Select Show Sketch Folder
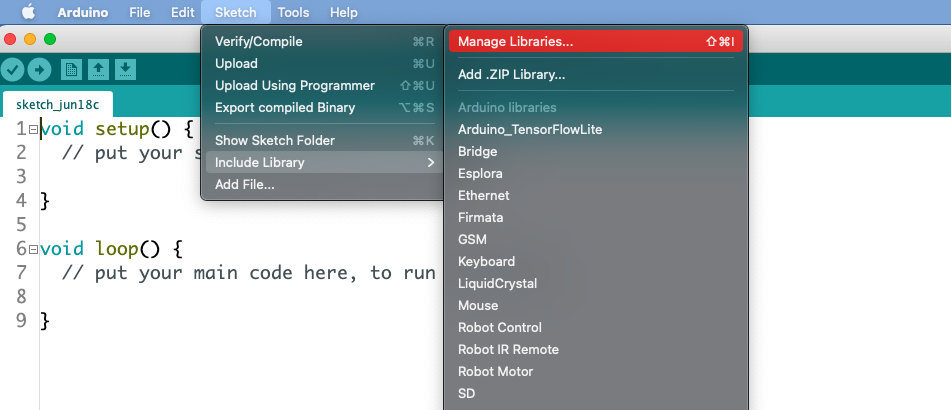The image size is (951, 410). (x=274, y=141)
